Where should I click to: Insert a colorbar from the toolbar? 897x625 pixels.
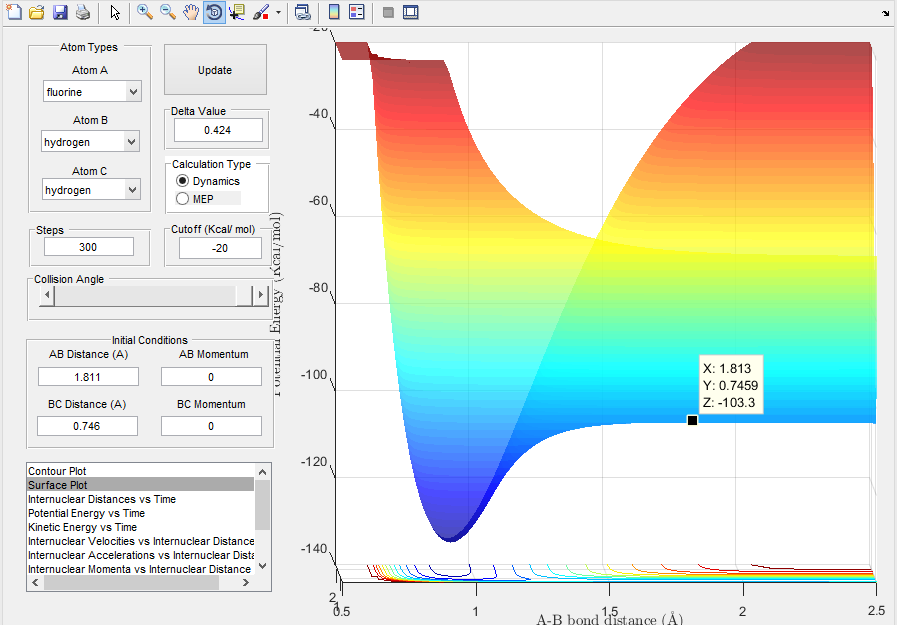(334, 13)
